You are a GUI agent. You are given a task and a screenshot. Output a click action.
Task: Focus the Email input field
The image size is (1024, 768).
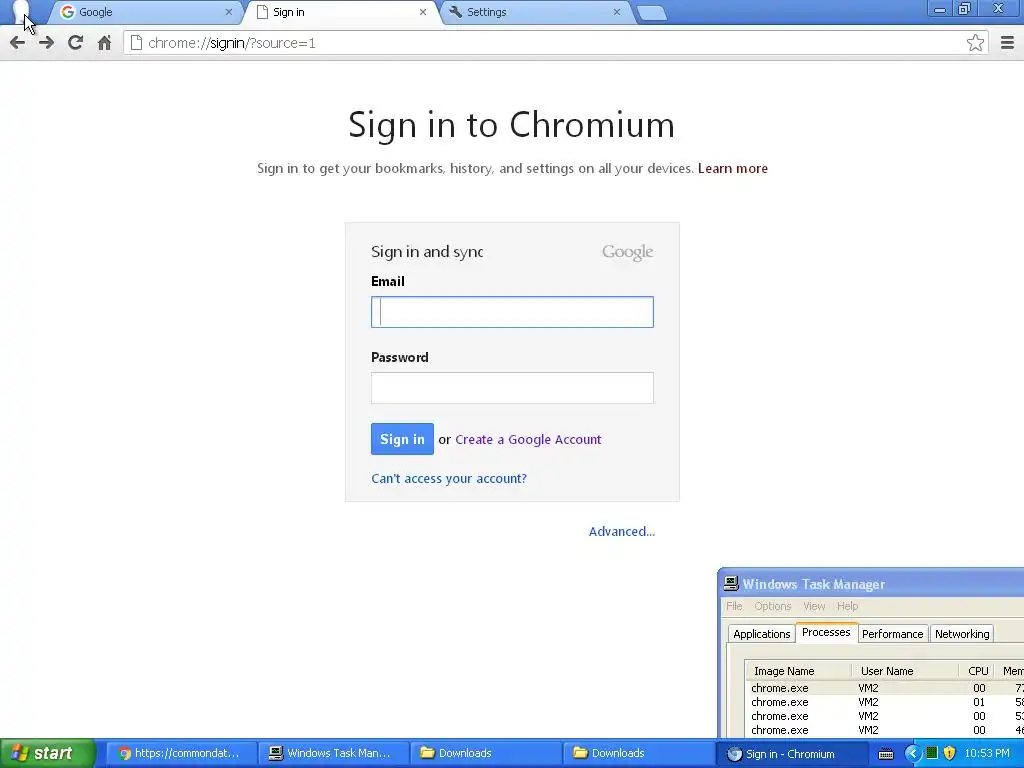(512, 312)
